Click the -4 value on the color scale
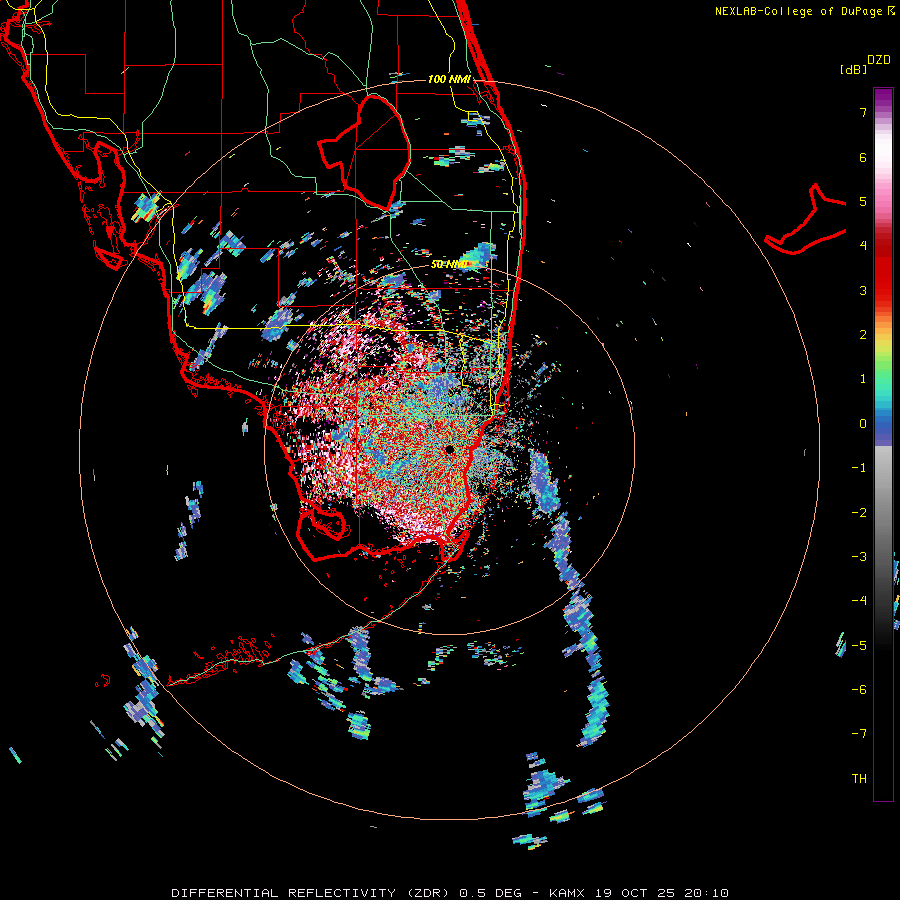Viewport: 900px width, 900px height. coord(859,600)
